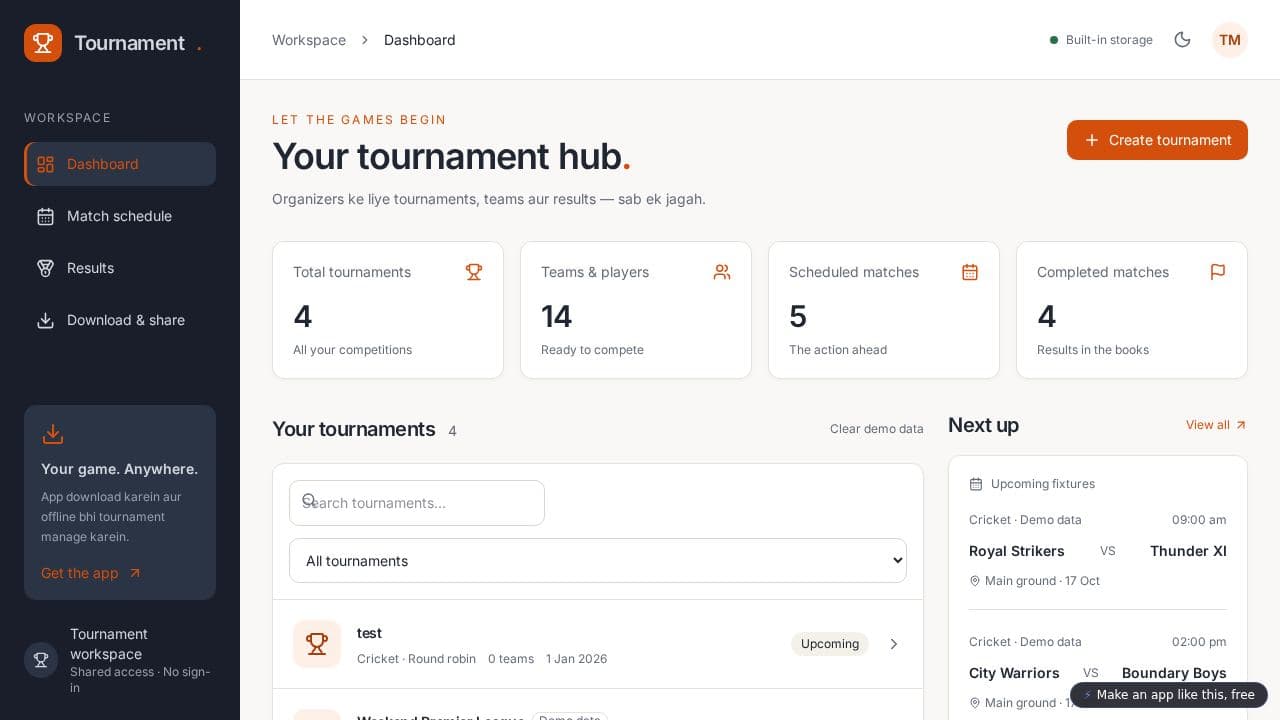Click the Scheduled matches count 5
This screenshot has height=720, width=1280.
(x=798, y=317)
